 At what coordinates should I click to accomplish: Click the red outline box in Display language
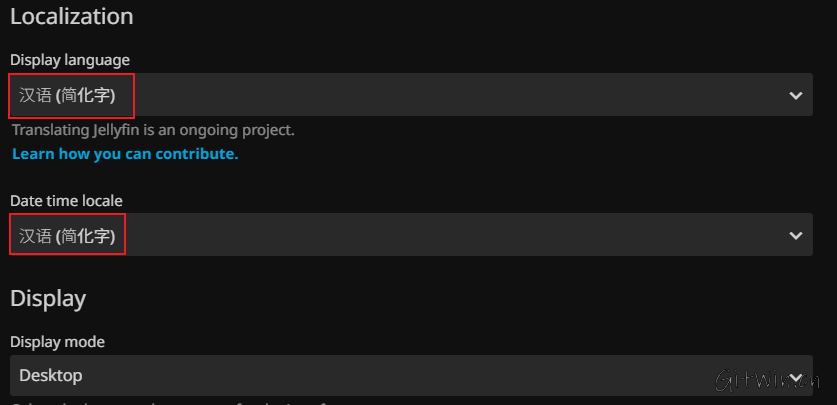point(71,78)
